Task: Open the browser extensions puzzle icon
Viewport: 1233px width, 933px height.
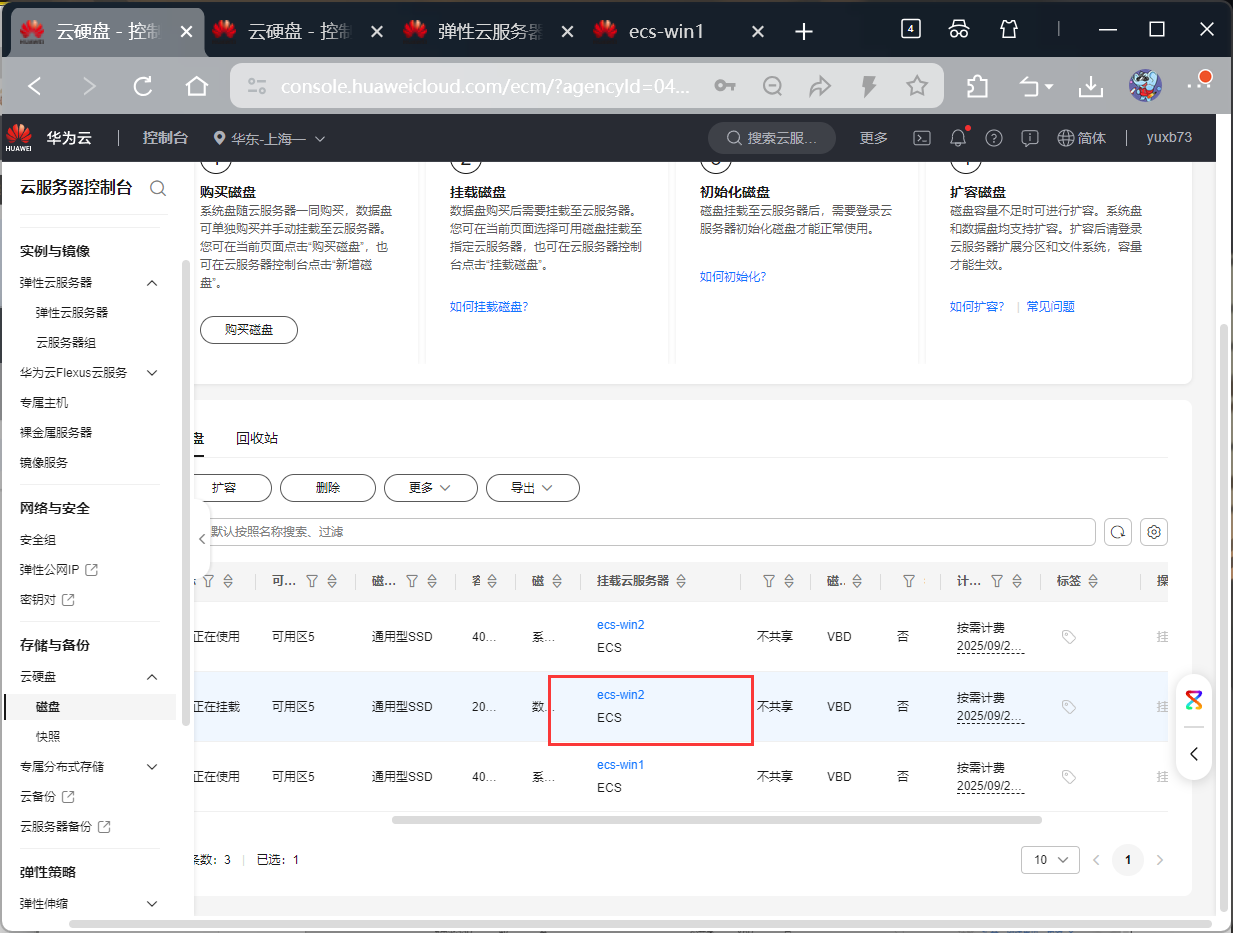Action: point(978,87)
